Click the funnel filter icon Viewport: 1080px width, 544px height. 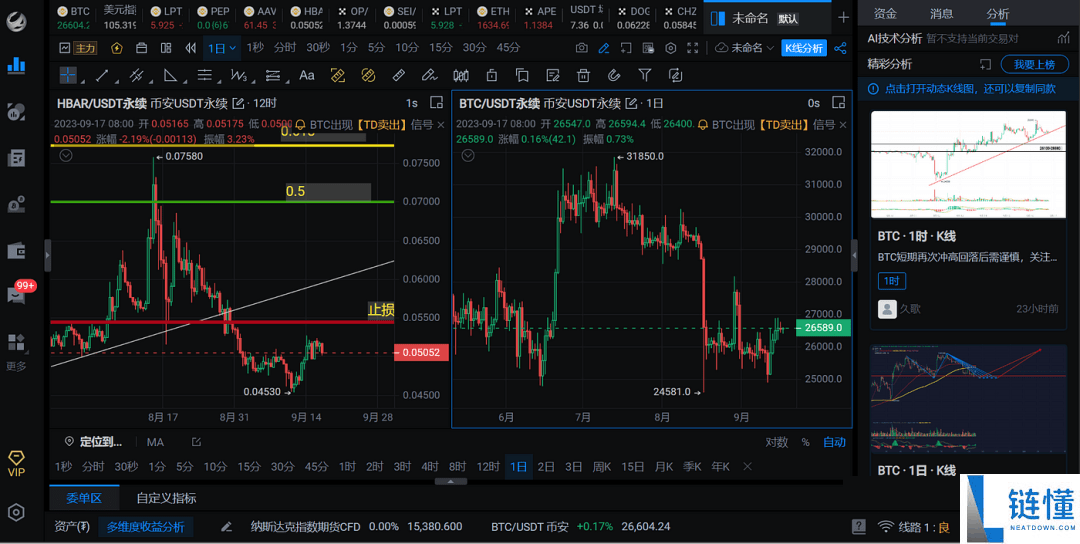click(x=645, y=75)
